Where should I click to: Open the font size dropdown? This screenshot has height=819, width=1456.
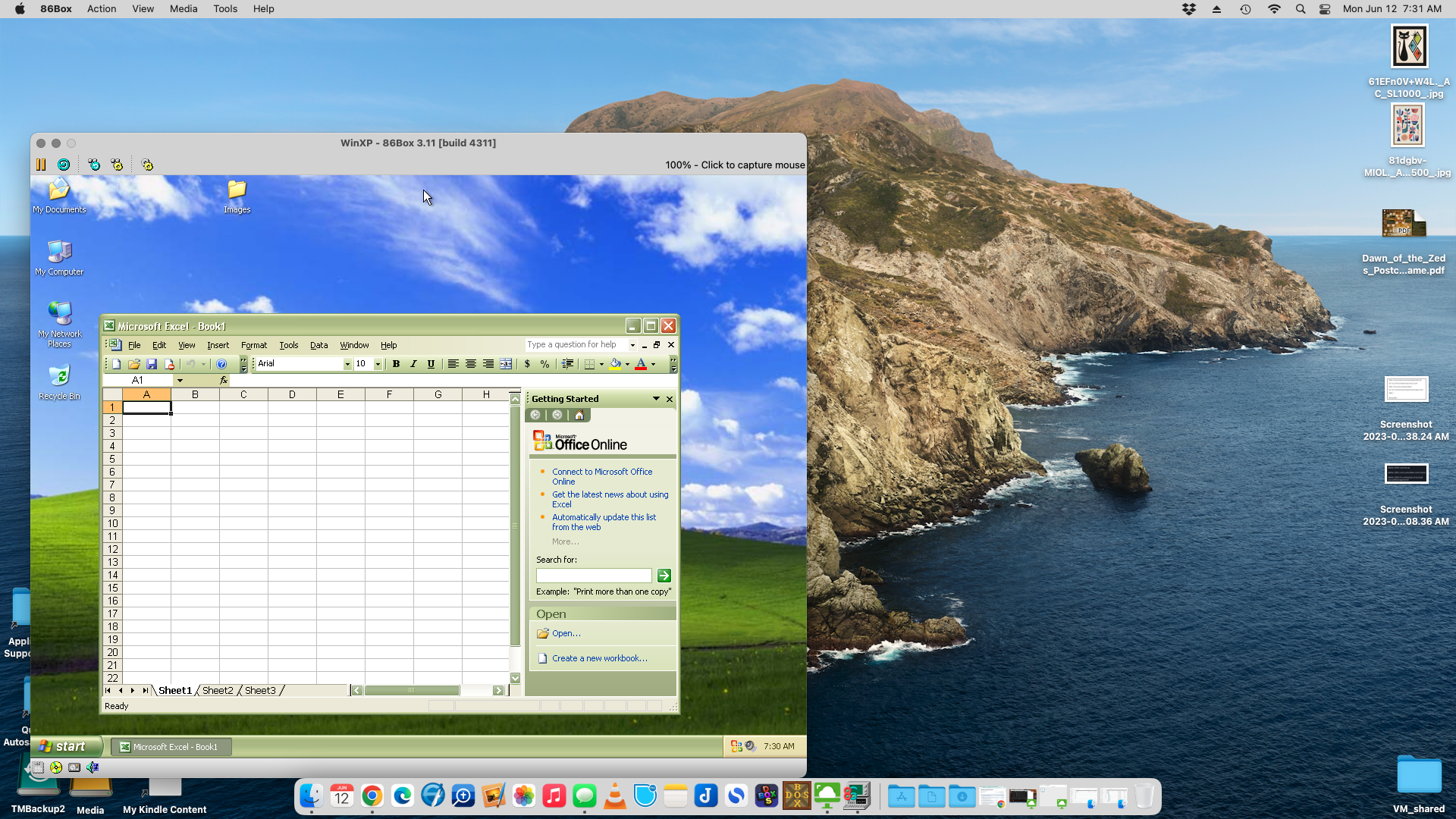tap(378, 364)
